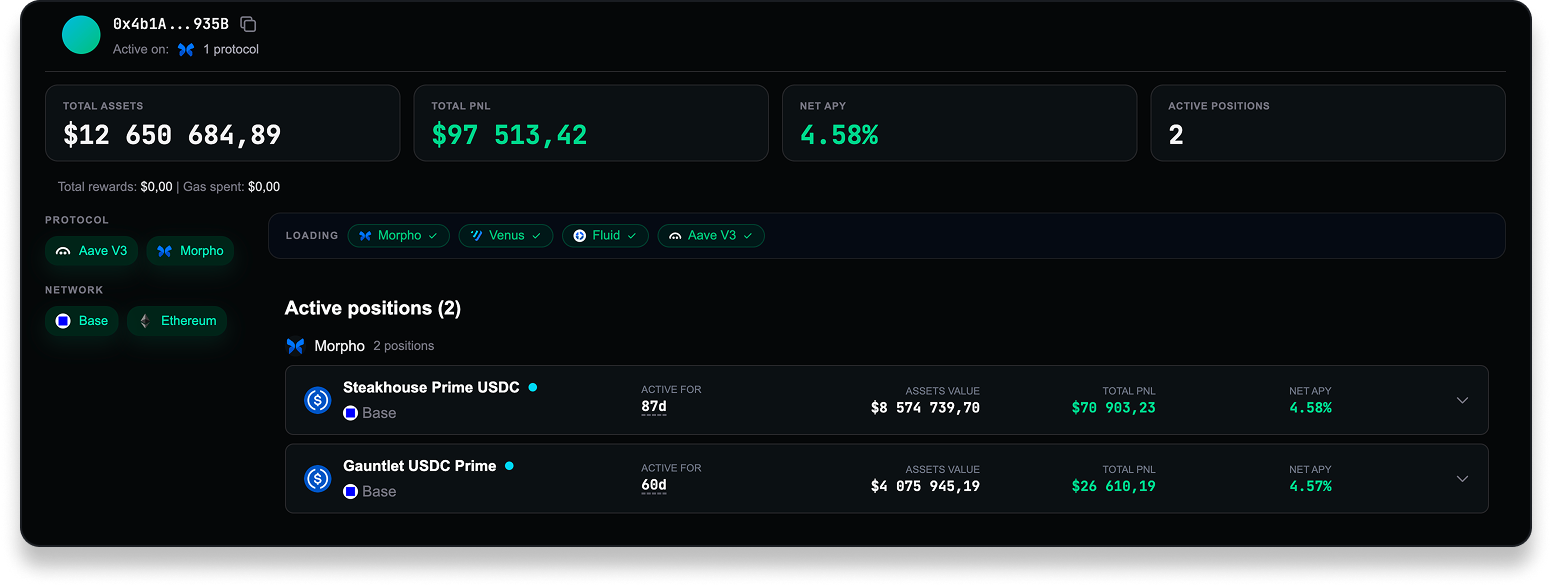Click '1 protocol' text in header
The height and width of the screenshot is (587, 1552).
(x=231, y=49)
